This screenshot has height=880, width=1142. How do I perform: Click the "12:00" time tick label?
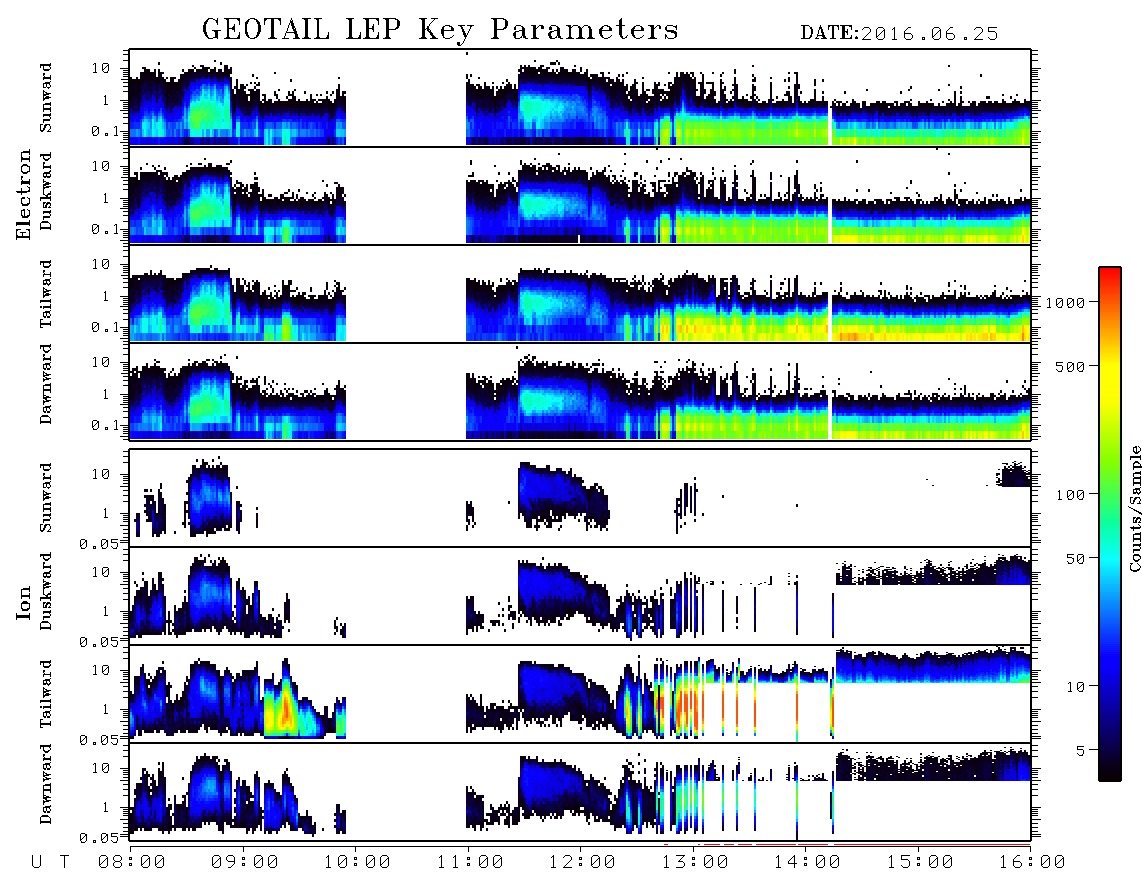coord(582,862)
